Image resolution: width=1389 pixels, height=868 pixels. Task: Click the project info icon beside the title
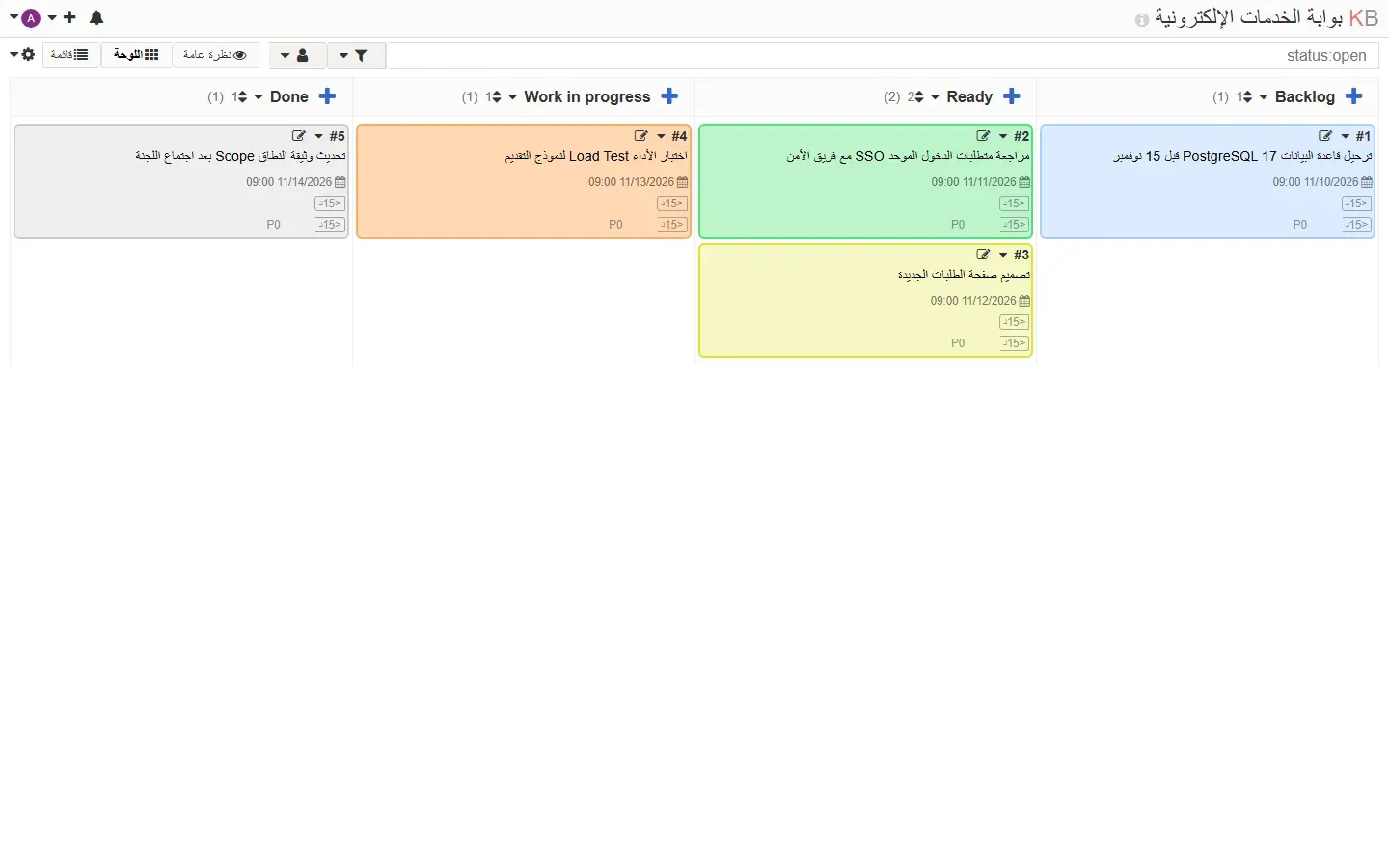[1142, 20]
